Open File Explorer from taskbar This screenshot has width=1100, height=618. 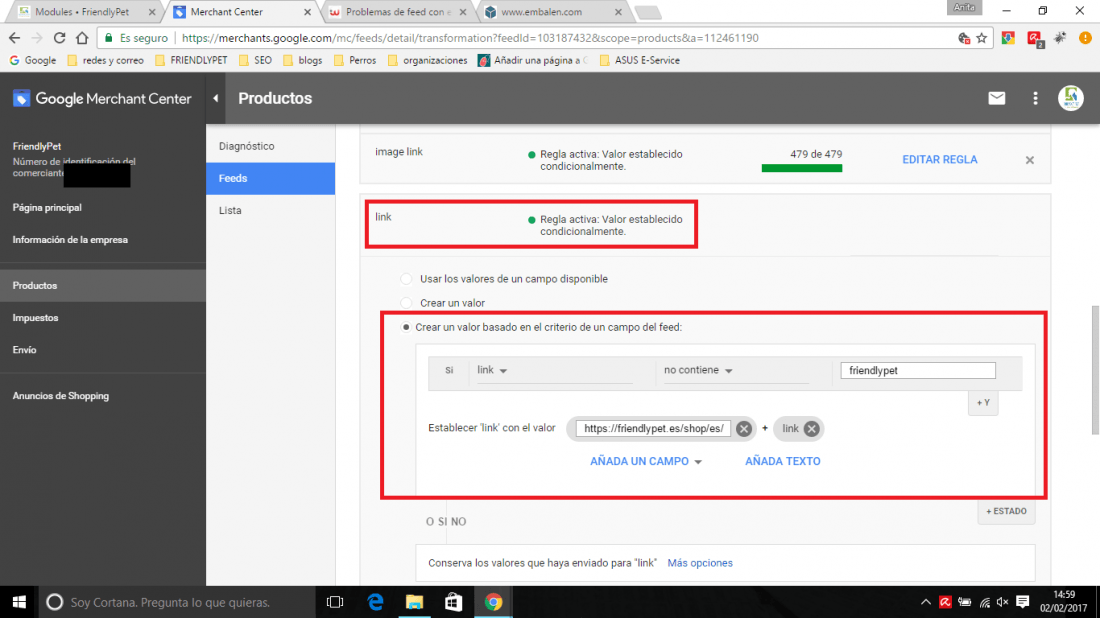click(415, 602)
